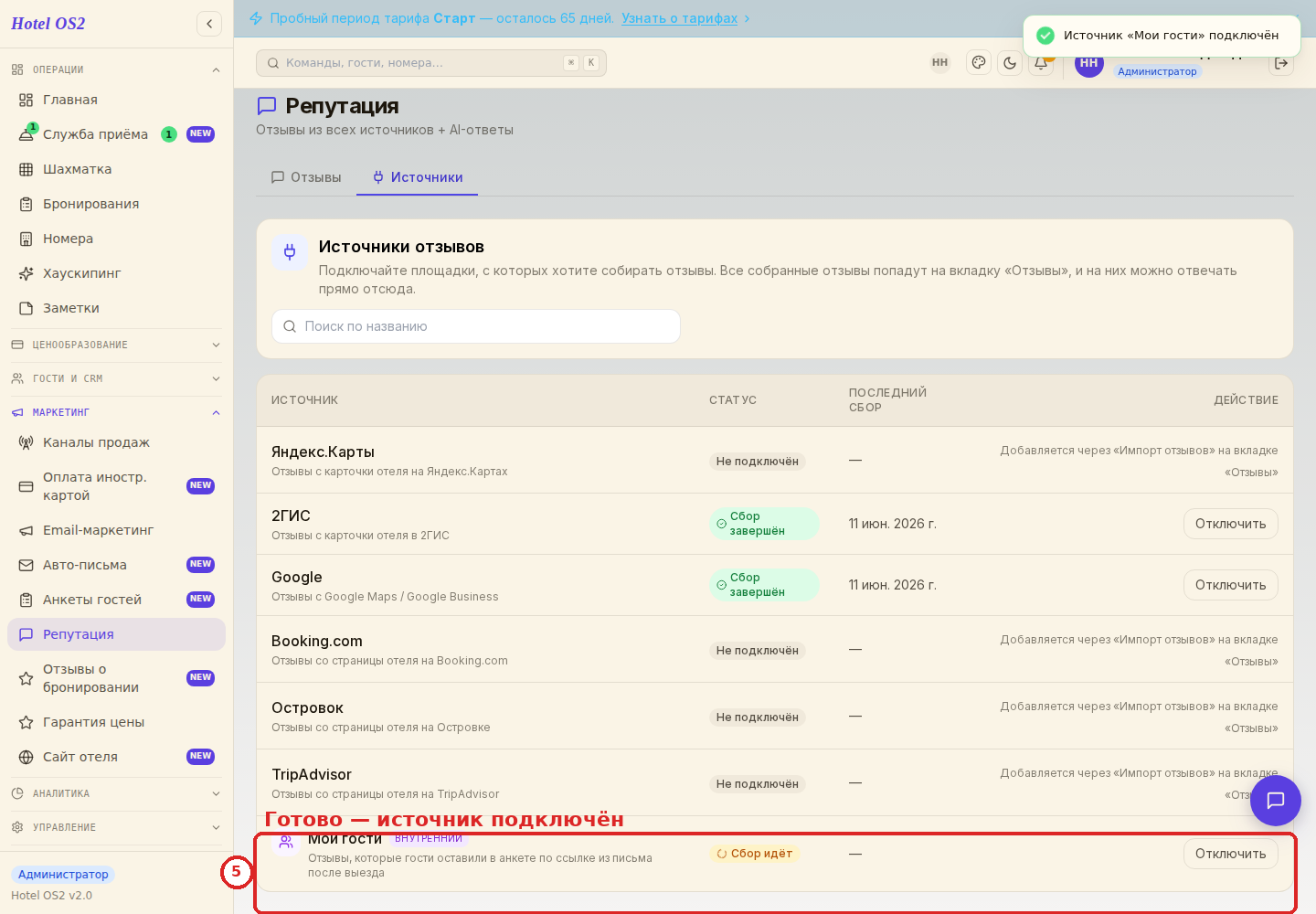Expand the Управление section
The height and width of the screenshot is (914, 1316).
pyautogui.click(x=116, y=827)
